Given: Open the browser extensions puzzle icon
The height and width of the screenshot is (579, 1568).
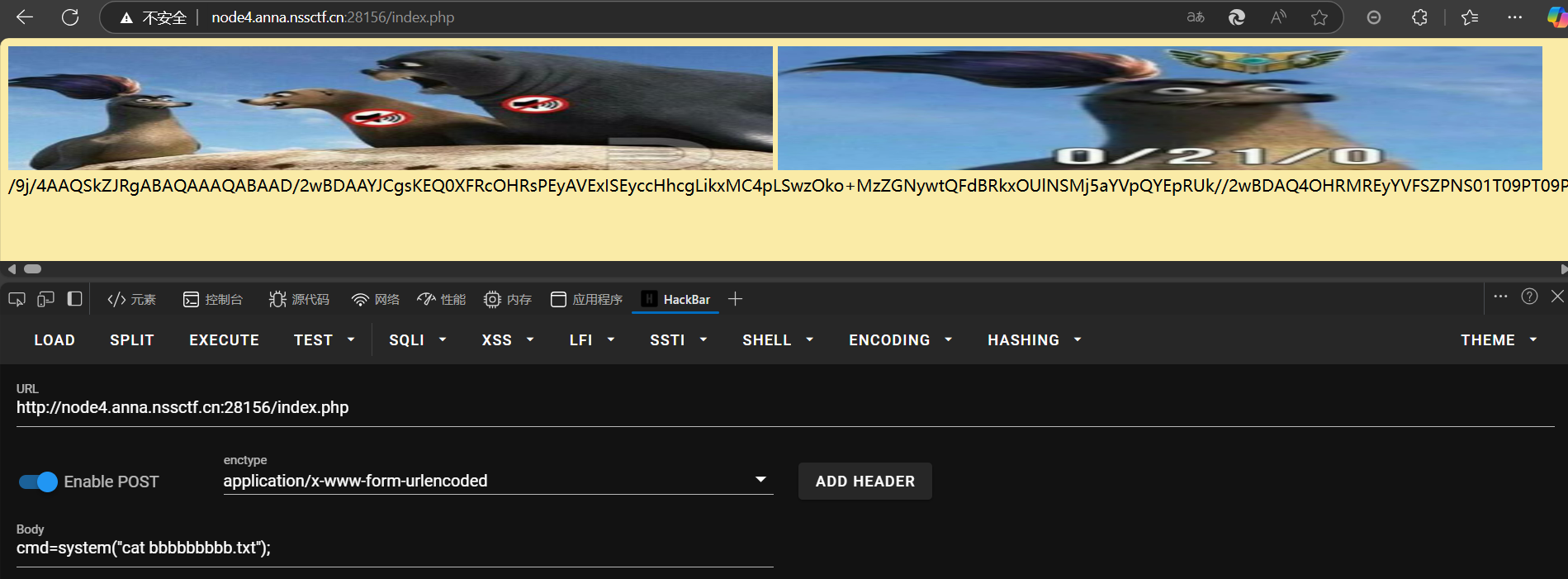Looking at the screenshot, I should tap(1419, 17).
